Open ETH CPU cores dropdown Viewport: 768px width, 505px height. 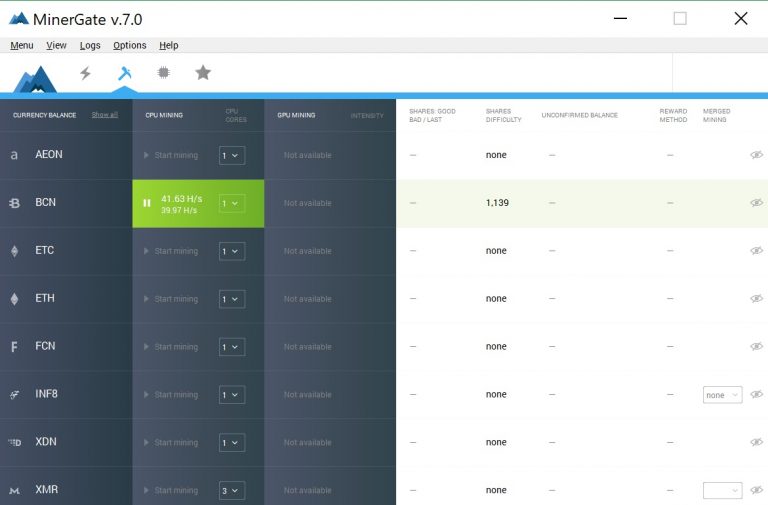tap(232, 299)
